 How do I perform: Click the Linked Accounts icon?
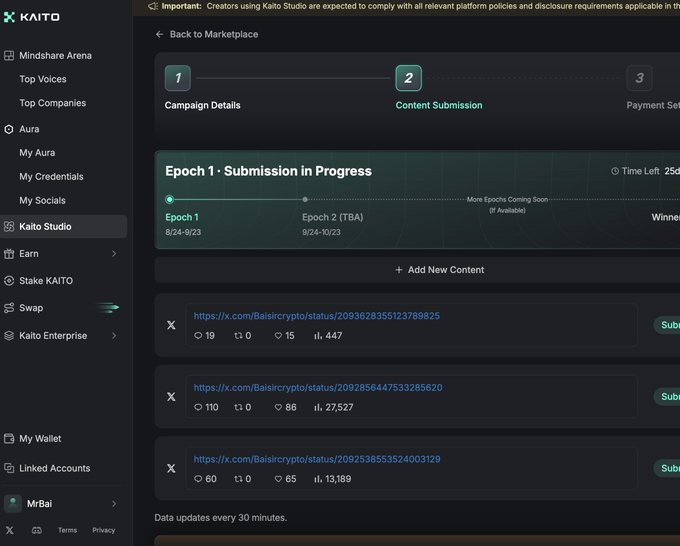pyautogui.click(x=9, y=468)
